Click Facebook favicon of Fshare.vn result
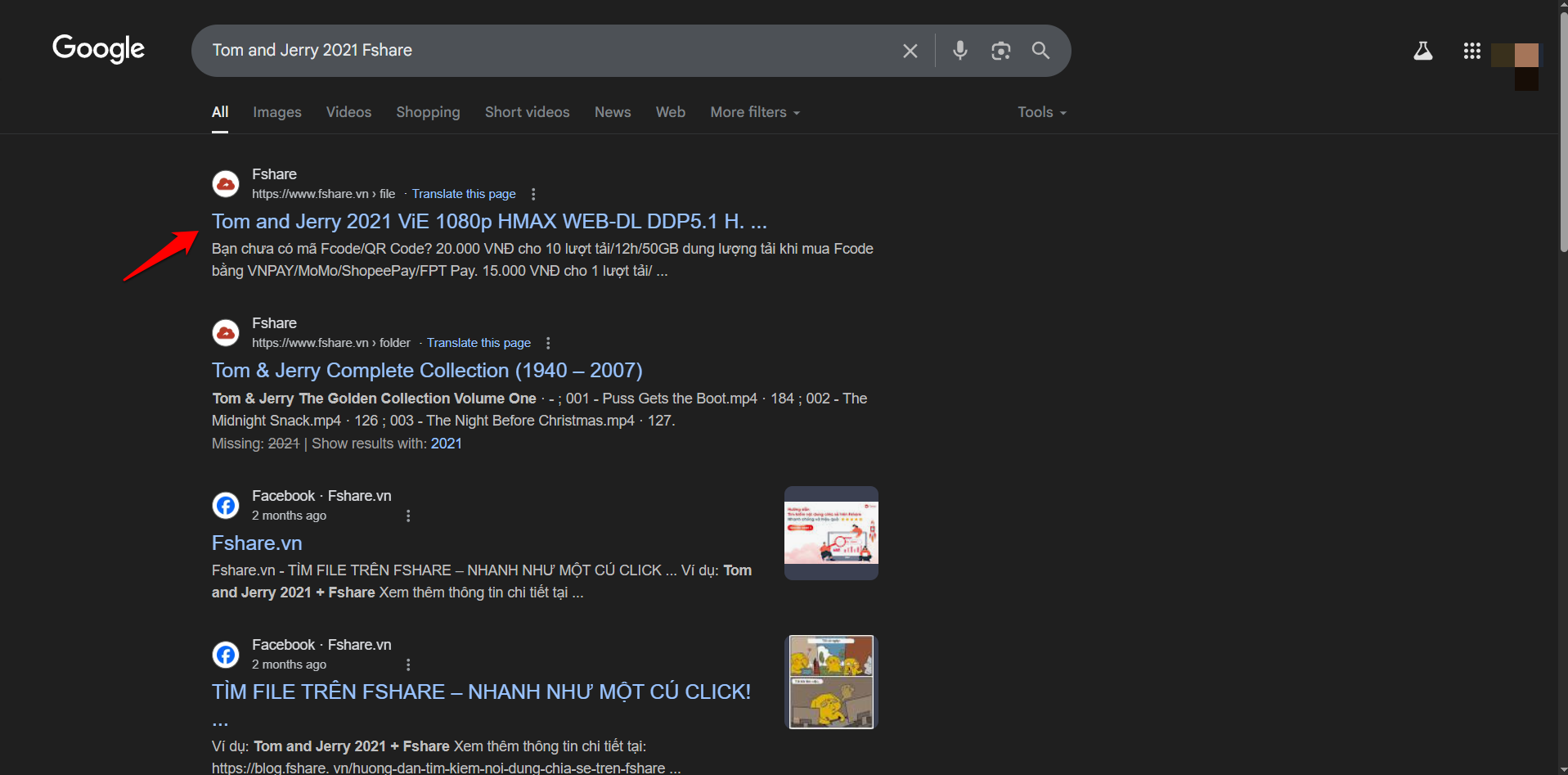 coord(226,506)
